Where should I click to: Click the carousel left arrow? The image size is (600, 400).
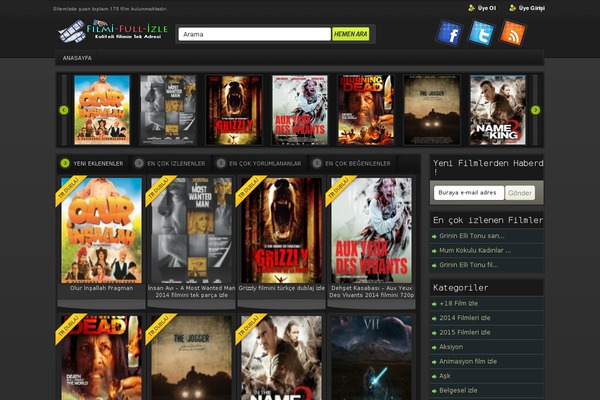[x=64, y=110]
